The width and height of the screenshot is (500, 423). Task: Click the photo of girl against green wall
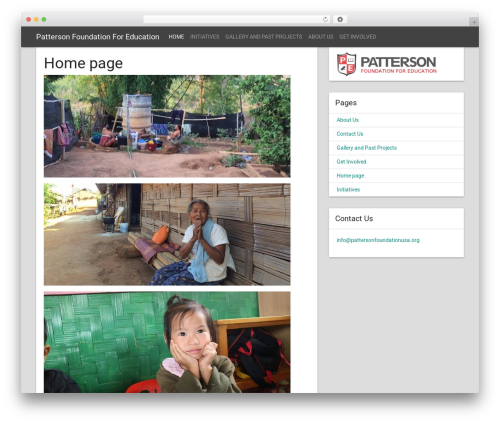pos(167,342)
